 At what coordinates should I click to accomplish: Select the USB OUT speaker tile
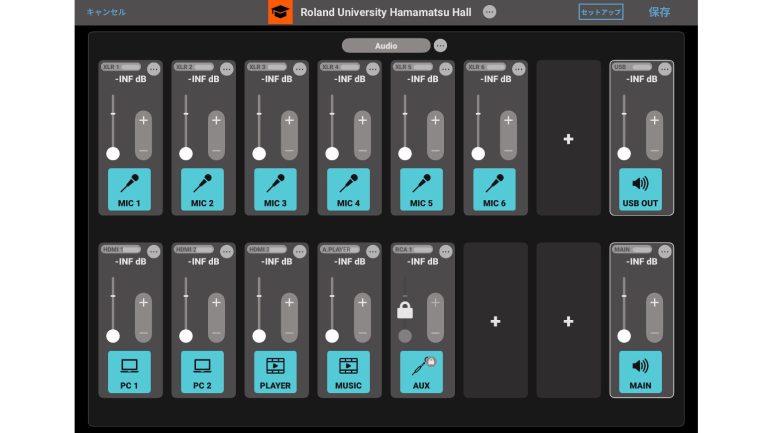[x=640, y=189]
